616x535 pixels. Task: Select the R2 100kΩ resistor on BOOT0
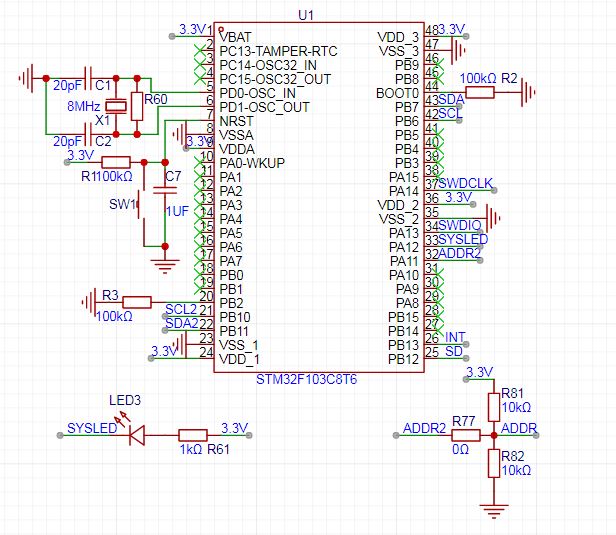pyautogui.click(x=479, y=92)
